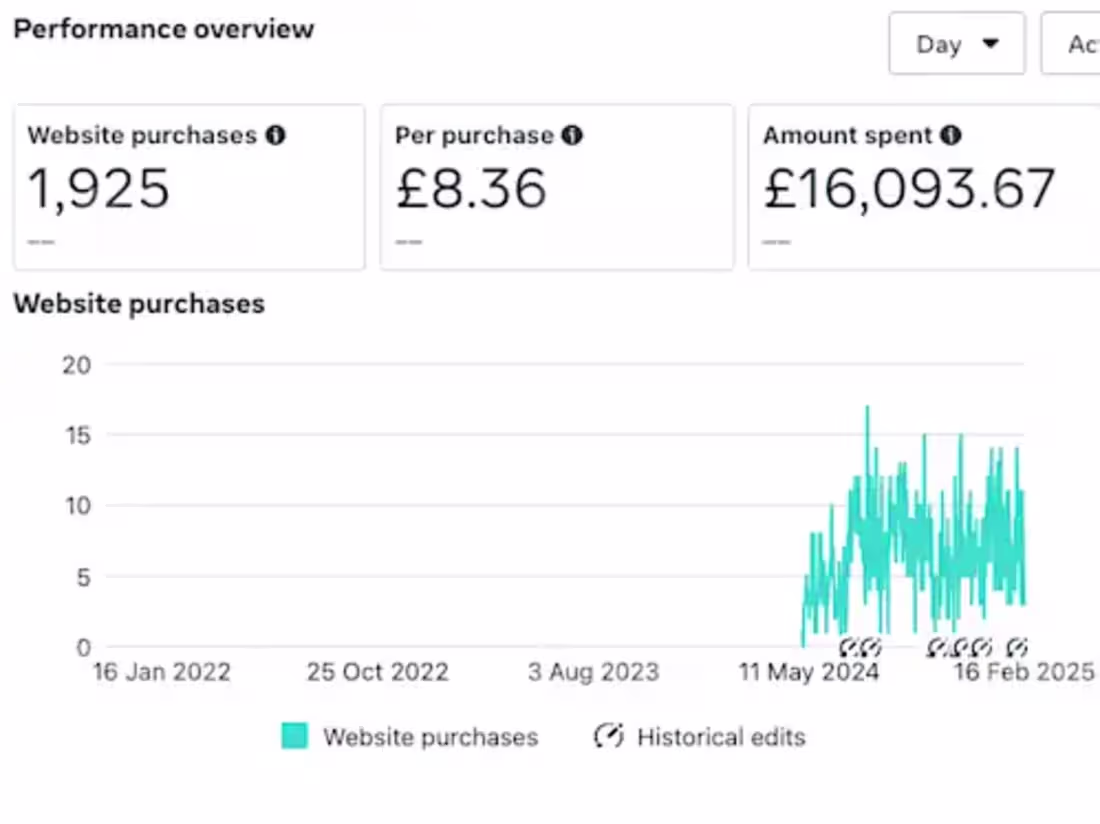Select the Website purchases metric card
Image resolution: width=1100 pixels, height=824 pixels.
(189, 186)
